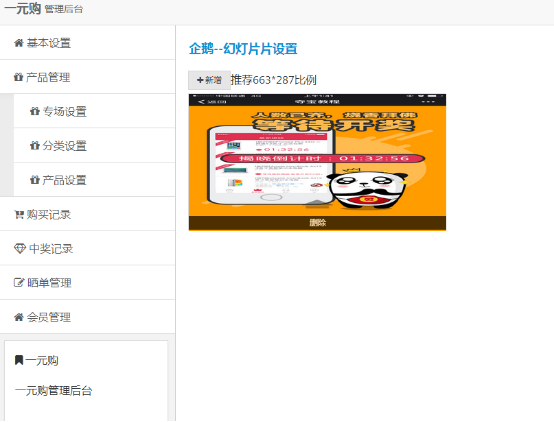Open 会员管理 in the sidebar
Image resolution: width=554 pixels, height=422 pixels.
(88, 317)
